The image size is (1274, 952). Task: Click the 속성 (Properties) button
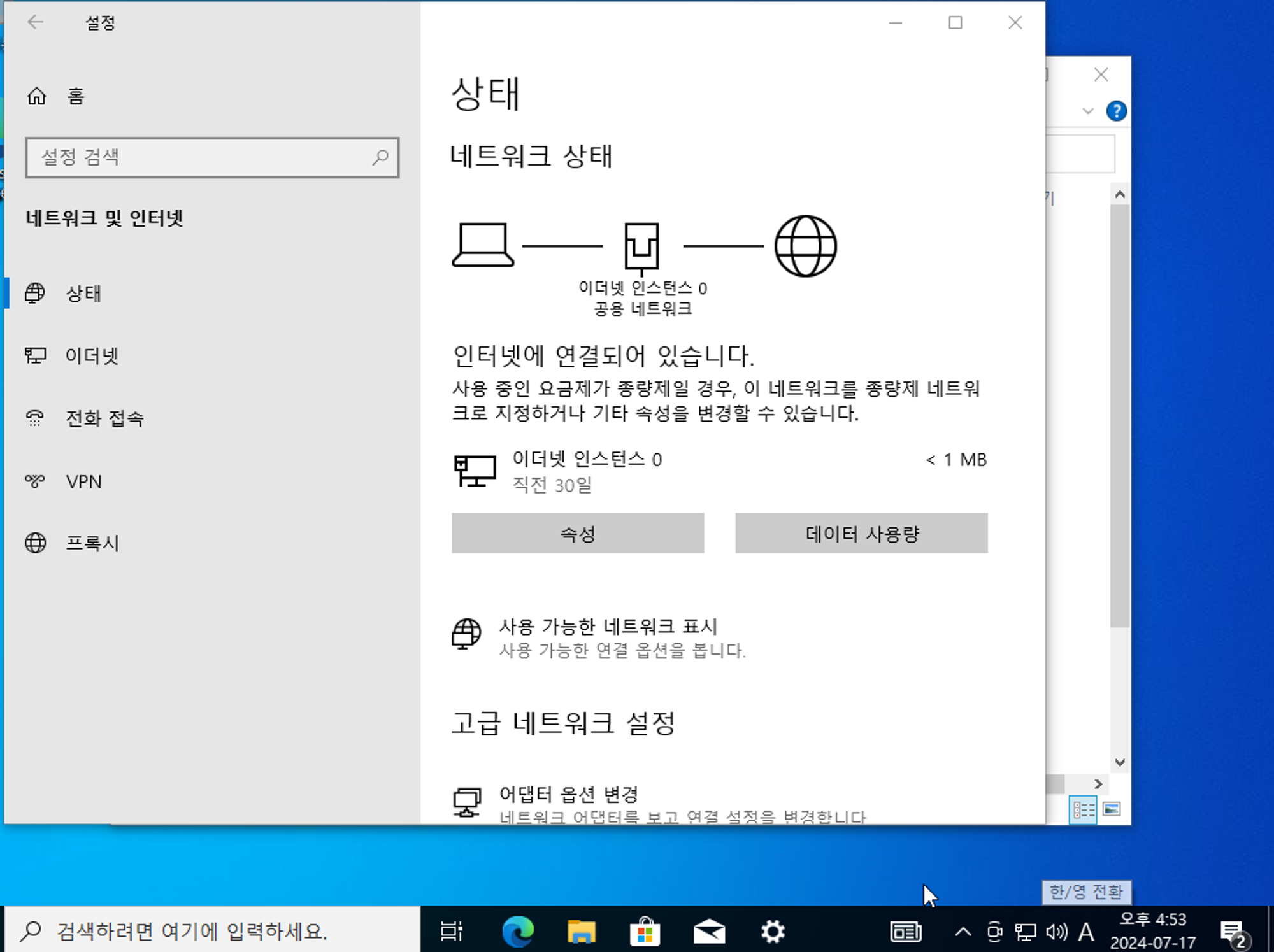577,534
